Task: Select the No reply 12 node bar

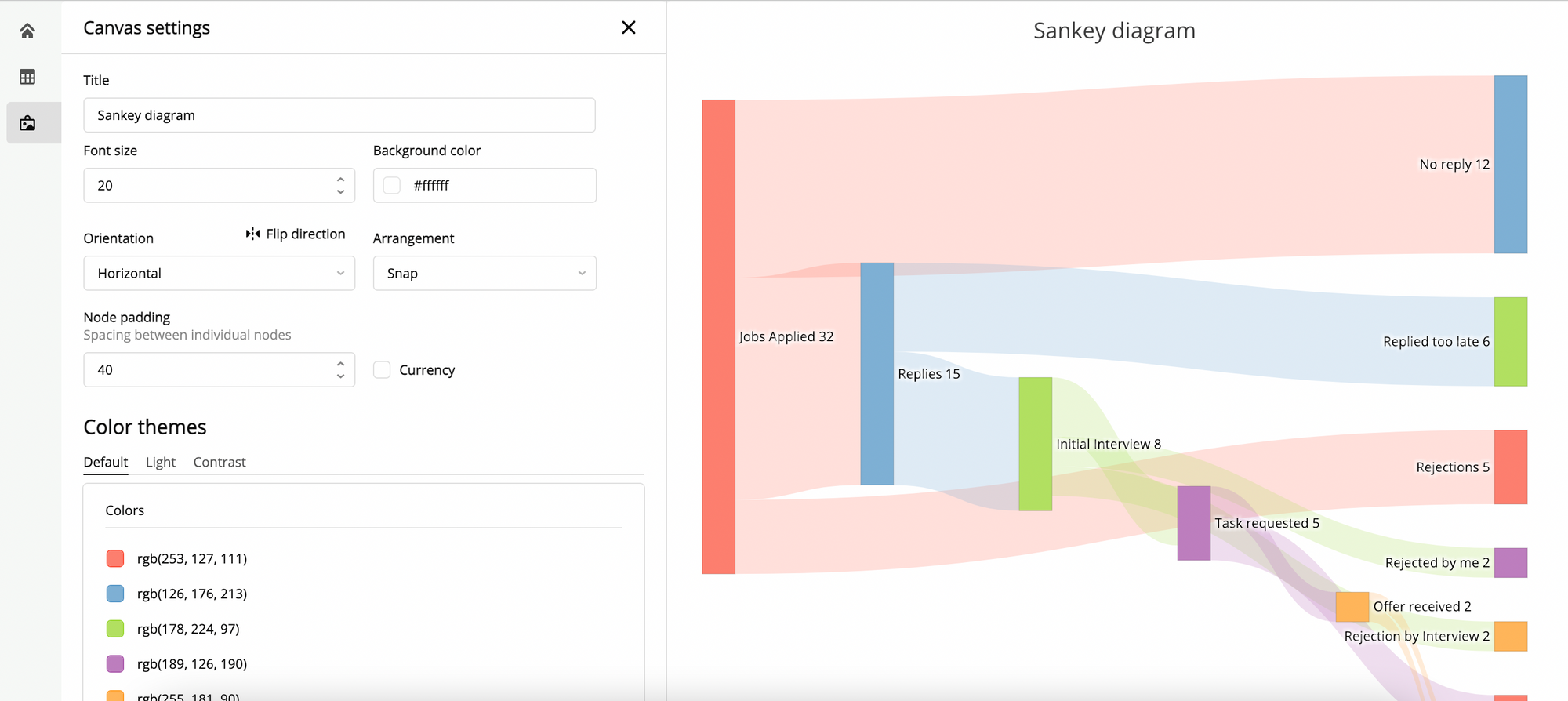Action: click(1511, 165)
